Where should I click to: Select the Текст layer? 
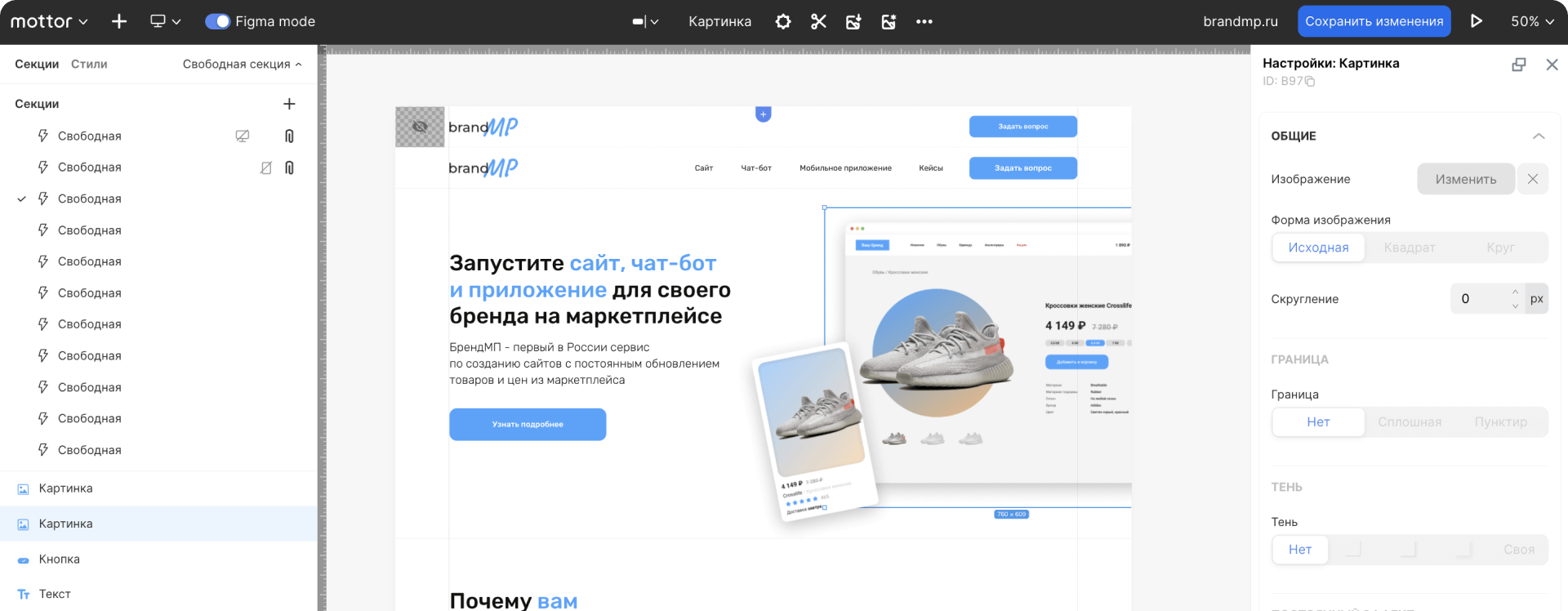158,595
